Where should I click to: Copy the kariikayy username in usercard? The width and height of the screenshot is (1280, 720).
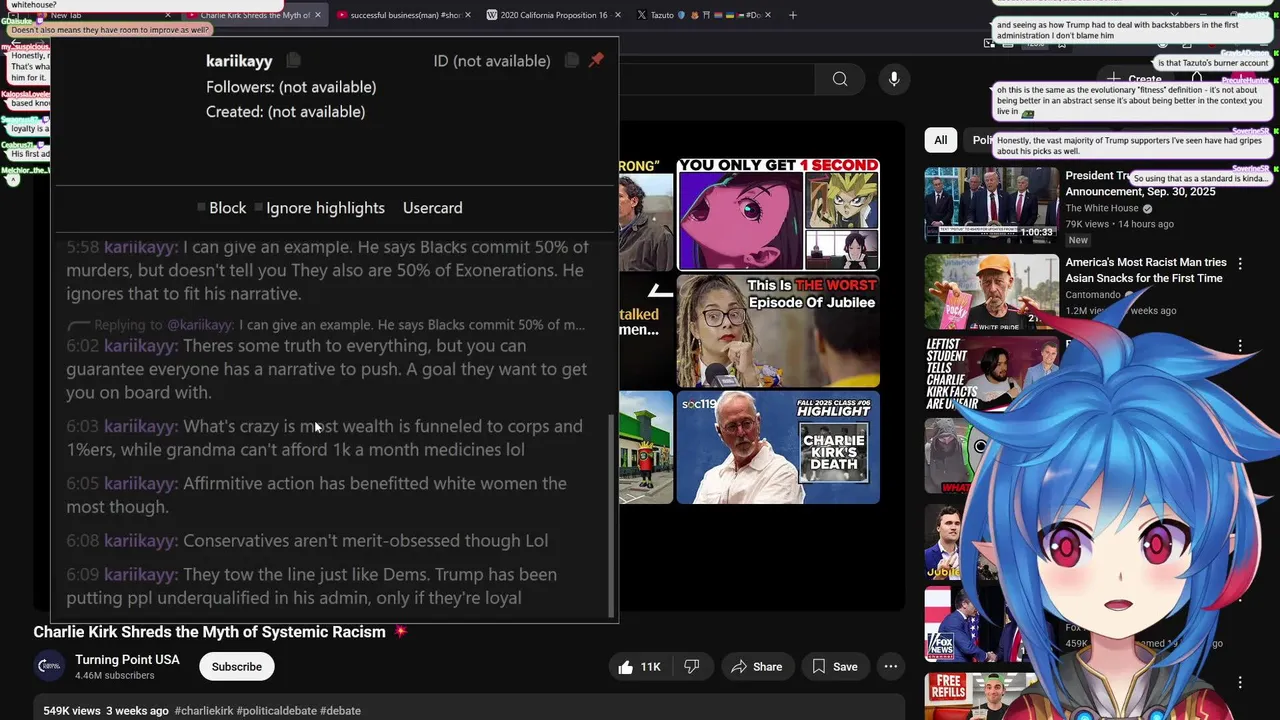pyautogui.click(x=293, y=61)
